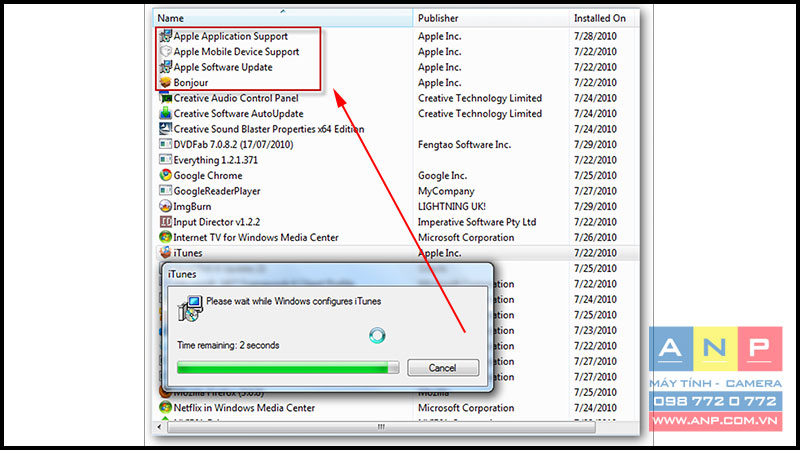Select the "Apple Application Support" row text
Screen dimensions: 800x450
coord(231,36)
